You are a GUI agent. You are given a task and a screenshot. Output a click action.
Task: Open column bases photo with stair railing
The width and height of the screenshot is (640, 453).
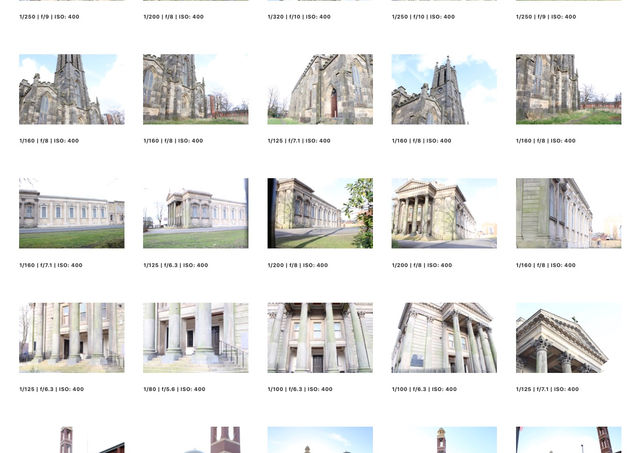196,338
